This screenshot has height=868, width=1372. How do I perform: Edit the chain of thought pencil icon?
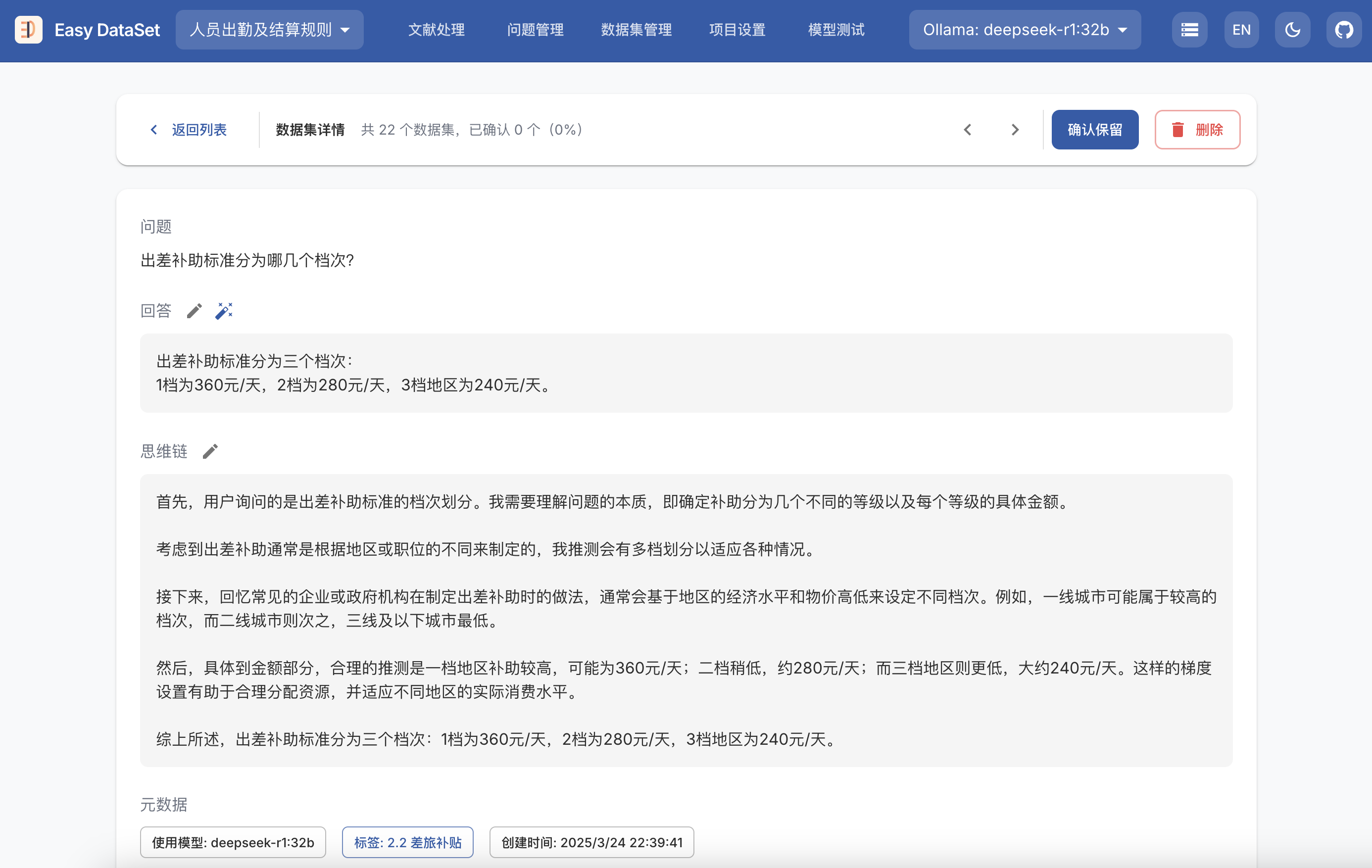coord(210,451)
